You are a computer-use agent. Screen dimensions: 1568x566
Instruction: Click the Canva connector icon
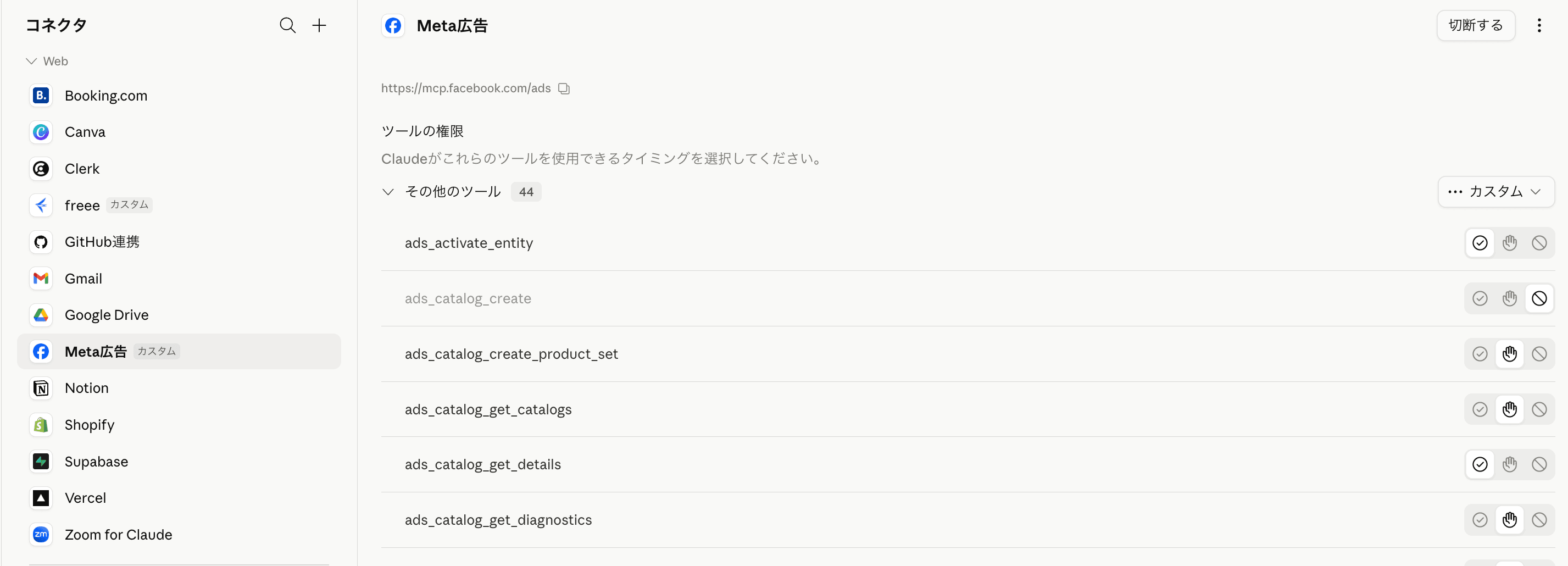click(x=41, y=132)
